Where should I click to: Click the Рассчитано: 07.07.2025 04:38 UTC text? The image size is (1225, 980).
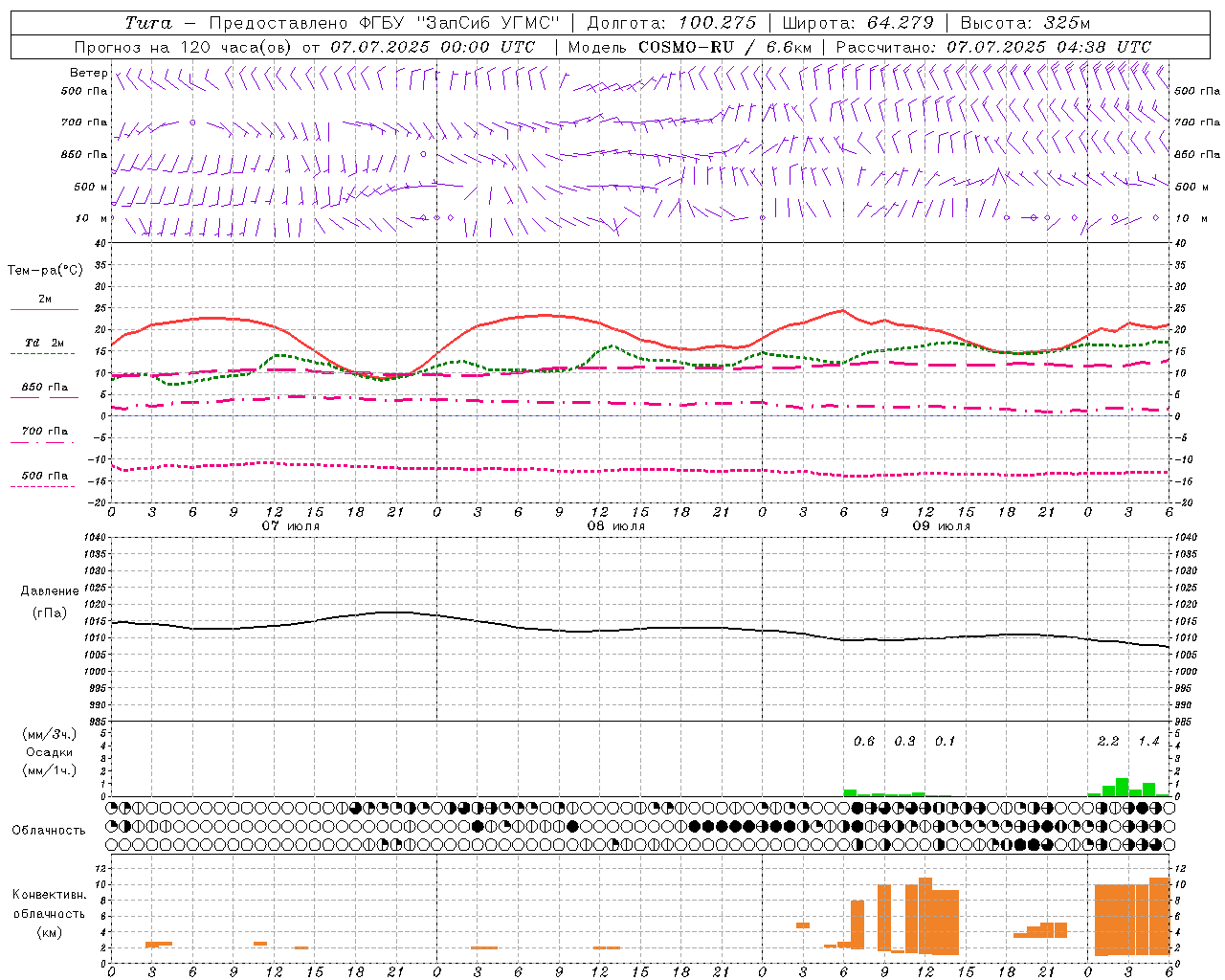click(x=993, y=47)
